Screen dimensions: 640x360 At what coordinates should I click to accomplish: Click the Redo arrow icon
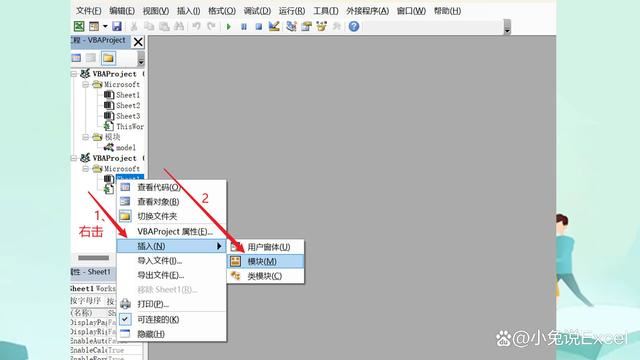tap(211, 27)
